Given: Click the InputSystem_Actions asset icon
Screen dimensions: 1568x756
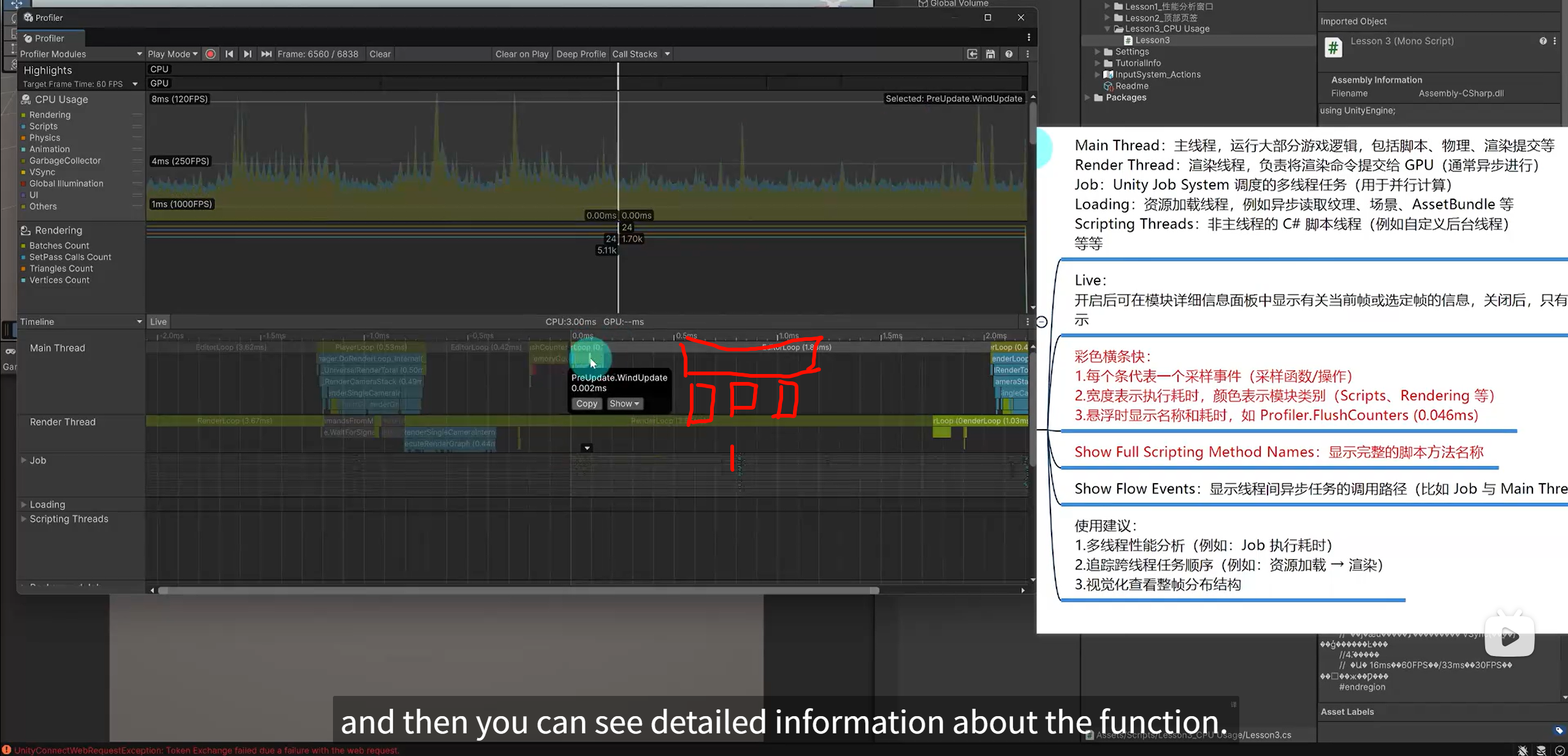Looking at the screenshot, I should tap(1108, 75).
